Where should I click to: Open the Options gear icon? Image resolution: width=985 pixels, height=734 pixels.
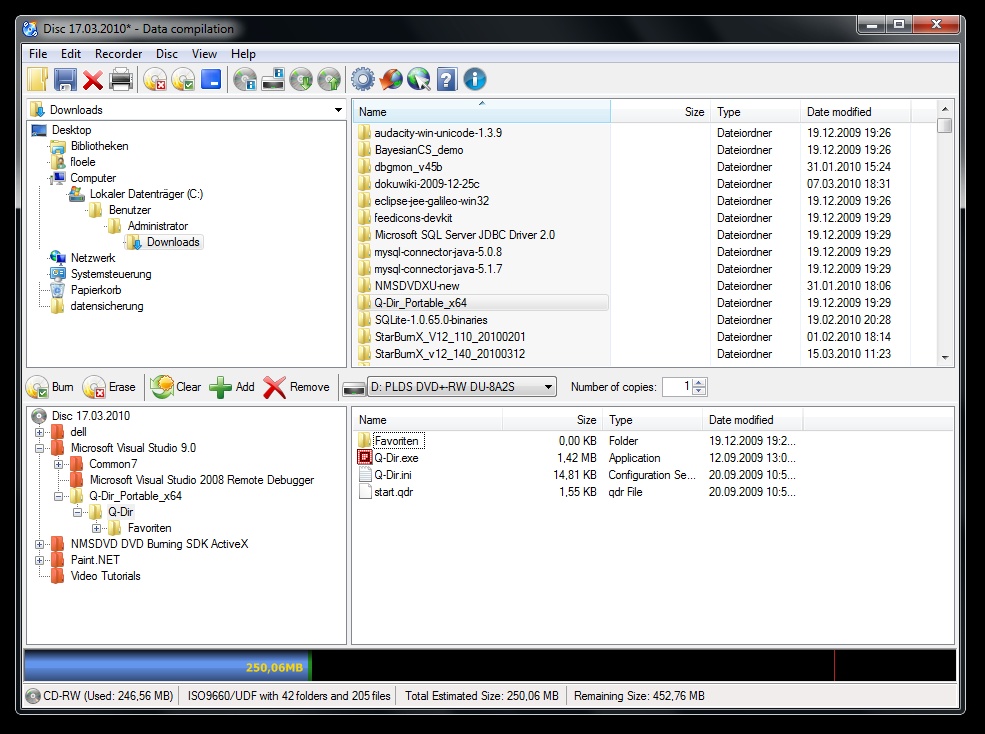point(361,79)
